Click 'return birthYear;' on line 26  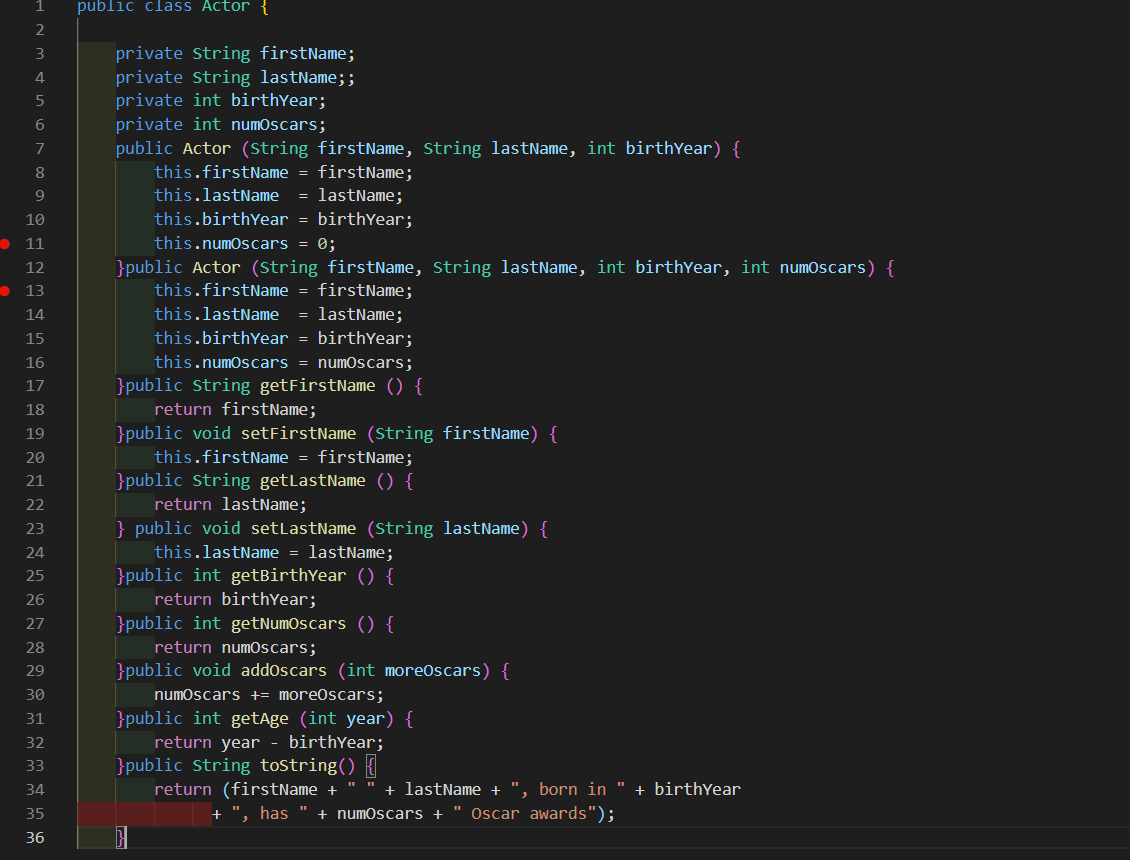click(x=235, y=600)
